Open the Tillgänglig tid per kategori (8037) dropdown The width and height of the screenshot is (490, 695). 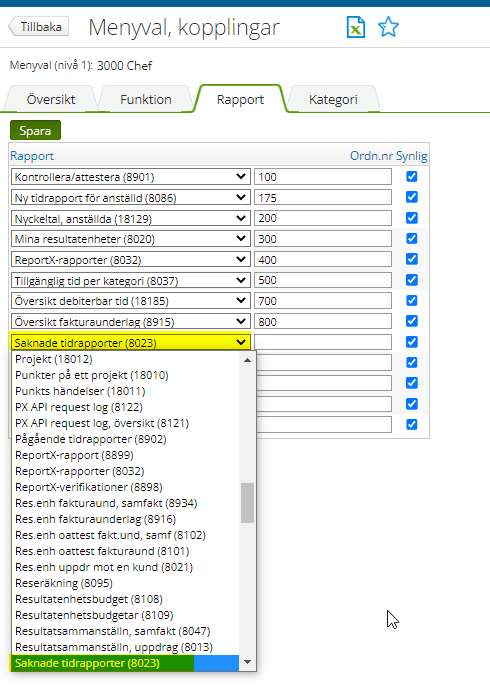coord(131,281)
